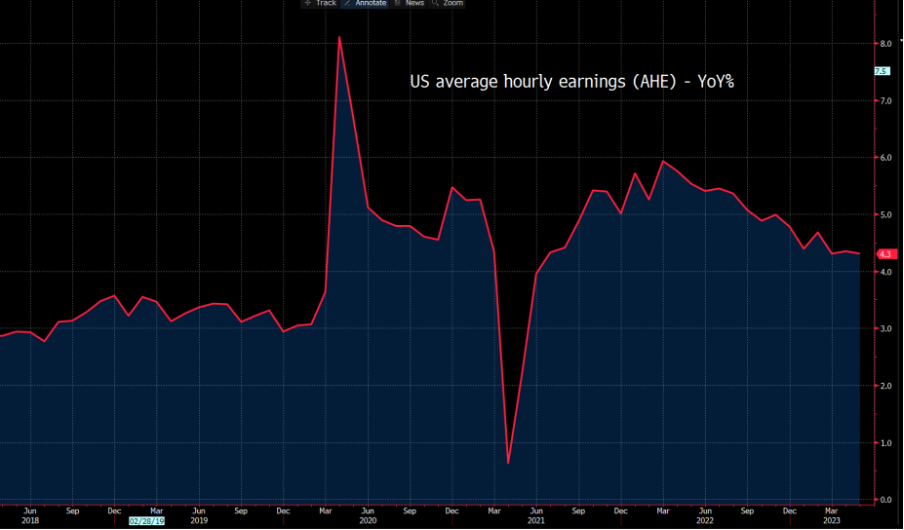
Task: Click the 8.0 y-axis label
Action: (x=886, y=44)
